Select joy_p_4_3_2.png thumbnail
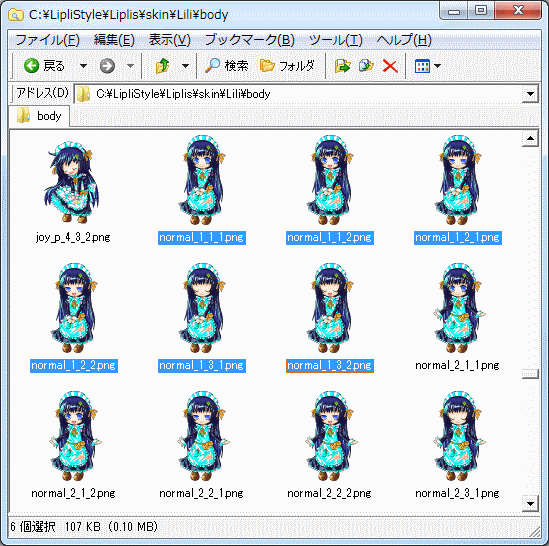 72,182
